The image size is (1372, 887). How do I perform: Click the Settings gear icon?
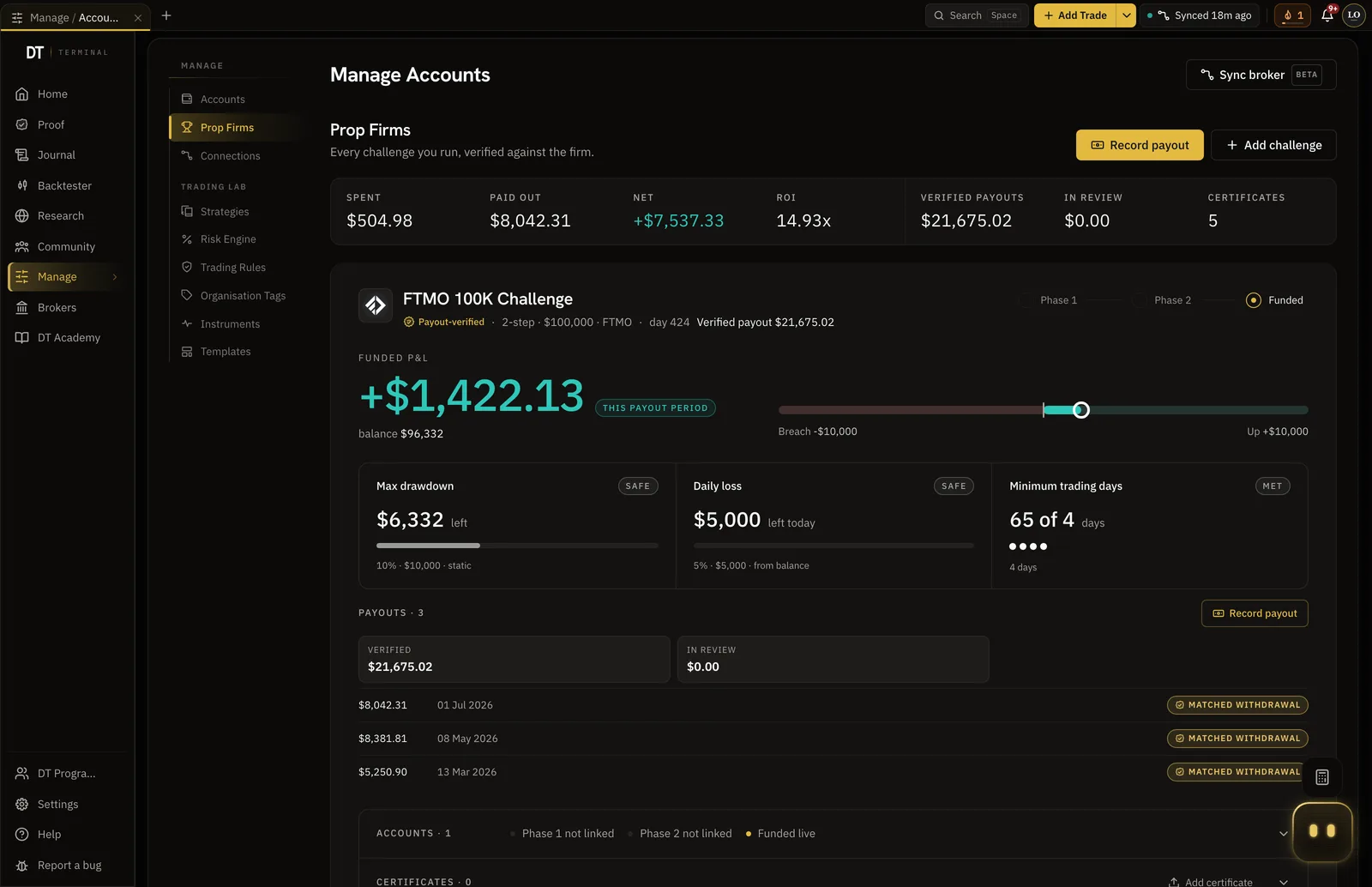click(22, 805)
